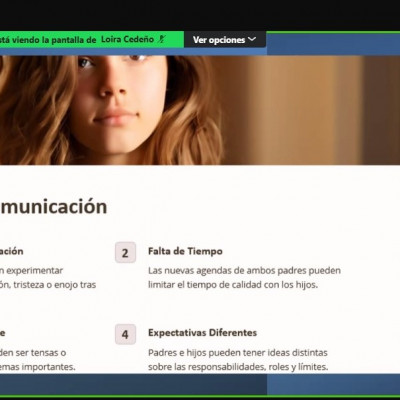Click the text 'ón, tristeza o enojo tras'
400x400 pixels.
click(x=48, y=285)
